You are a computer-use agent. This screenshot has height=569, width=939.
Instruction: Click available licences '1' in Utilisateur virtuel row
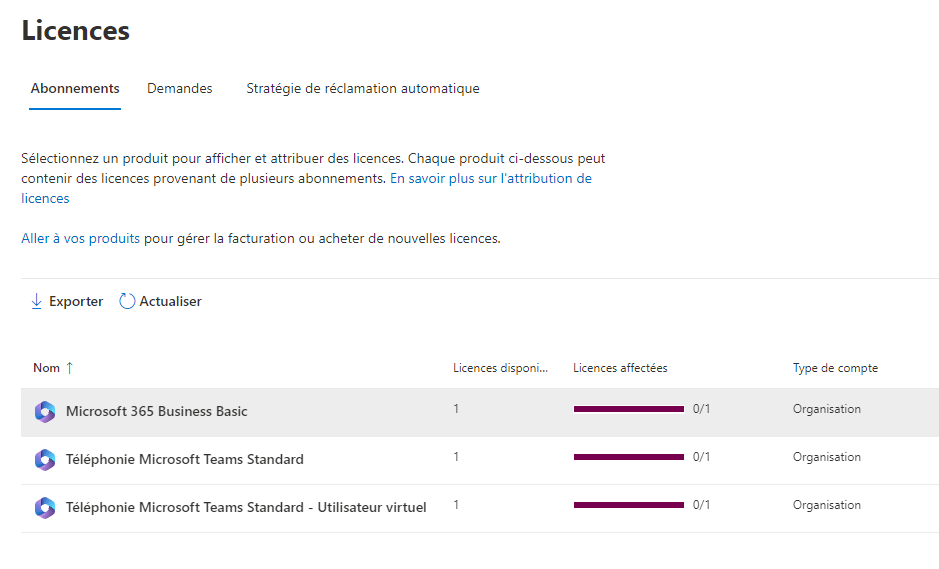pos(456,505)
